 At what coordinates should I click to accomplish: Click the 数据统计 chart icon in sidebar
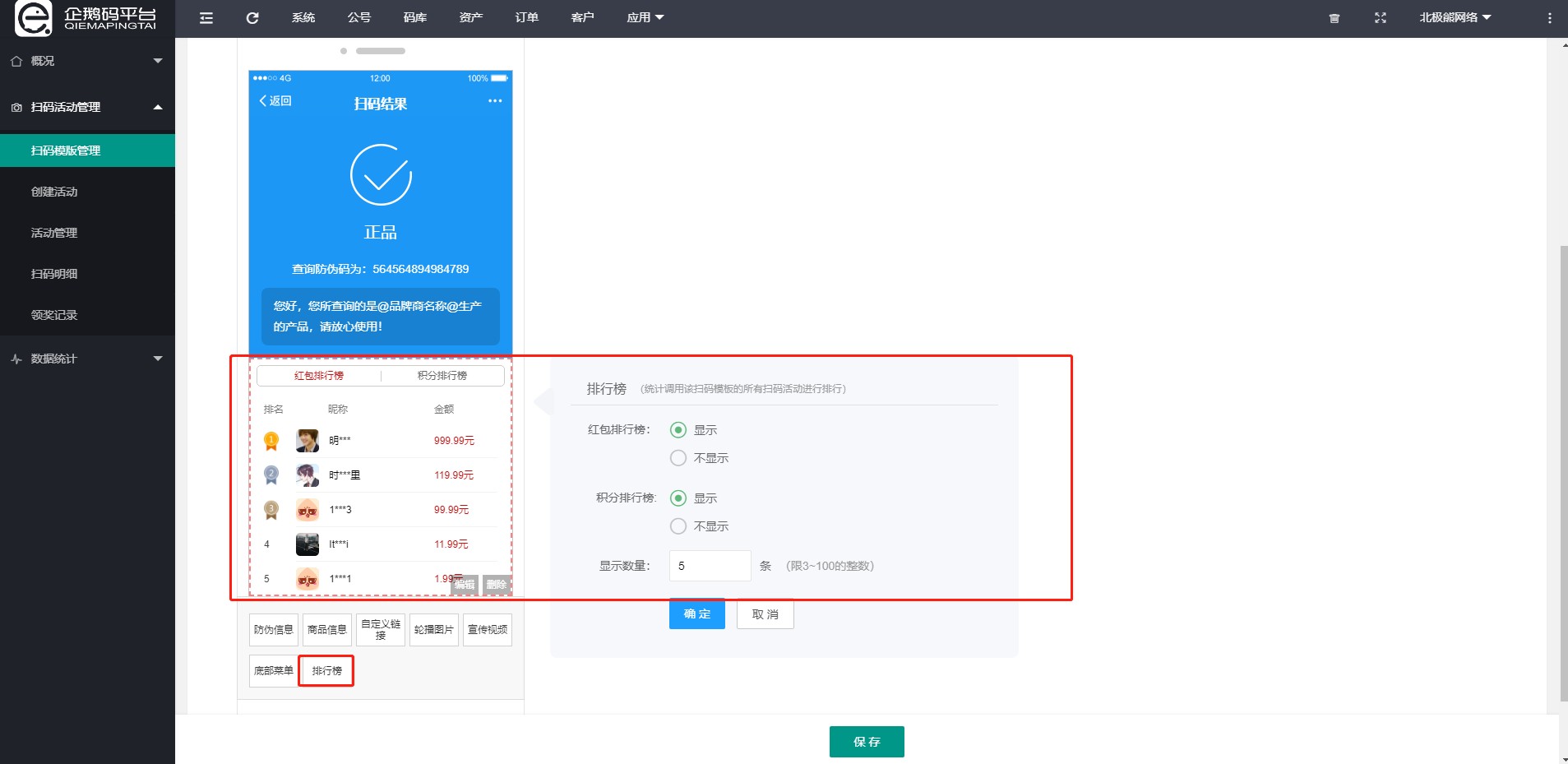tap(16, 359)
